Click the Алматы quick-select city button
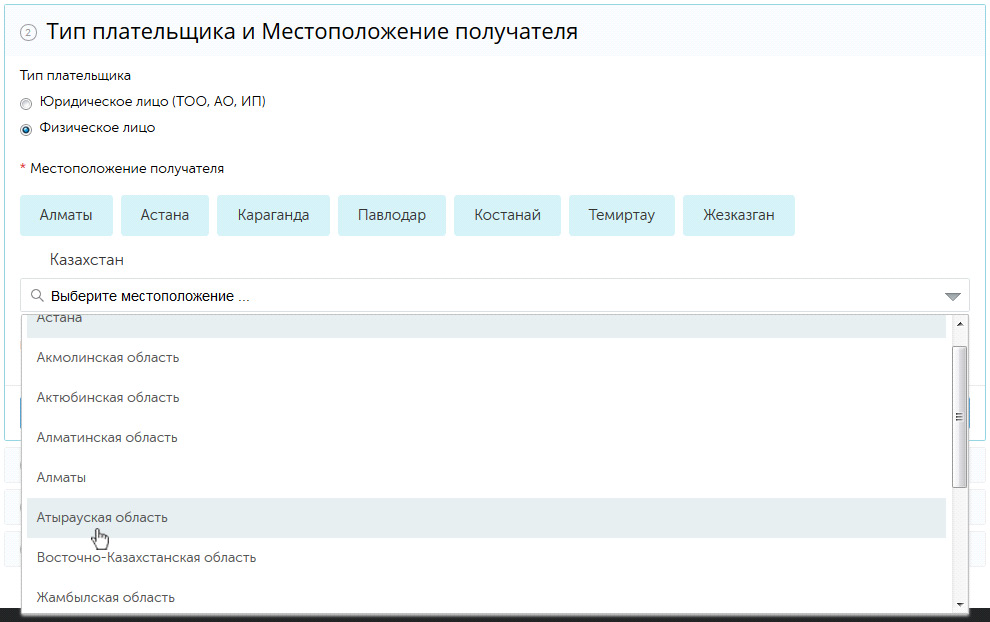The image size is (990, 622). pyautogui.click(x=66, y=215)
